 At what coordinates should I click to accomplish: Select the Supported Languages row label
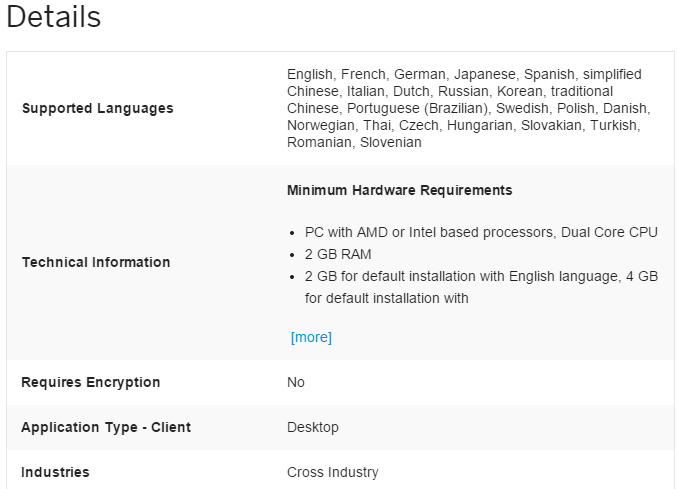[97, 108]
